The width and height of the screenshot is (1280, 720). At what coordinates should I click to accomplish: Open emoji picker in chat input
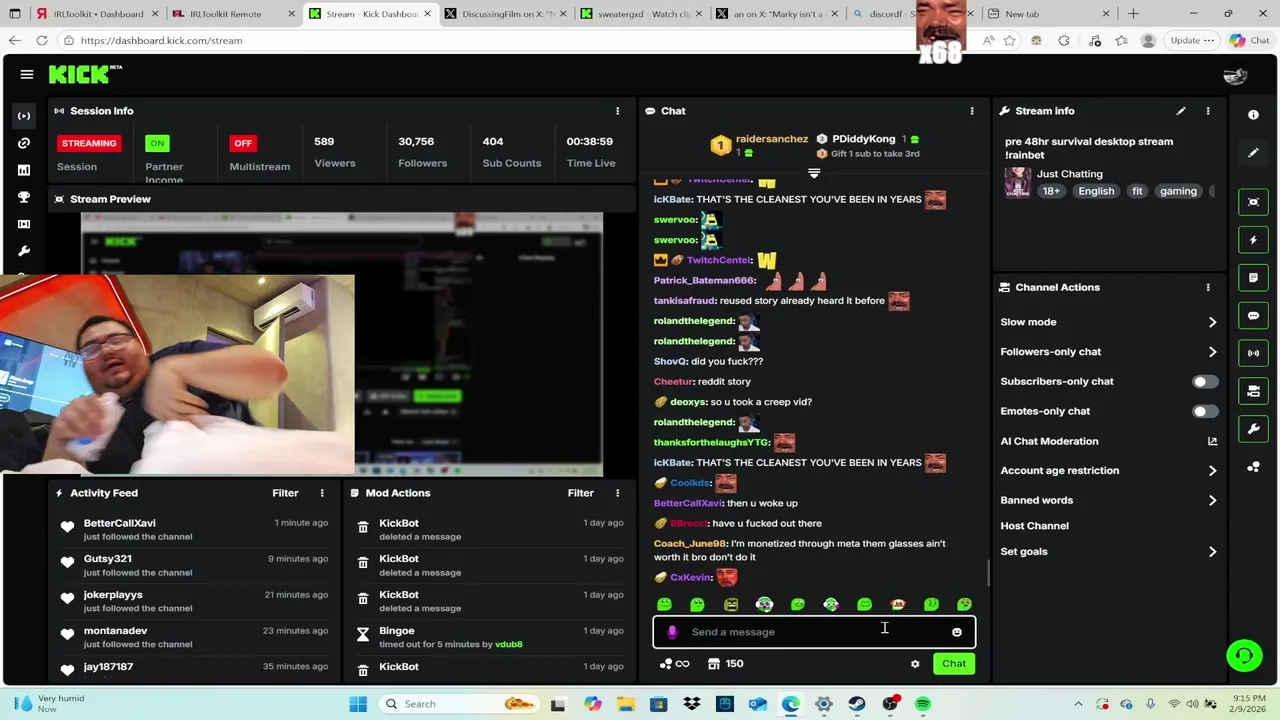[x=957, y=632]
